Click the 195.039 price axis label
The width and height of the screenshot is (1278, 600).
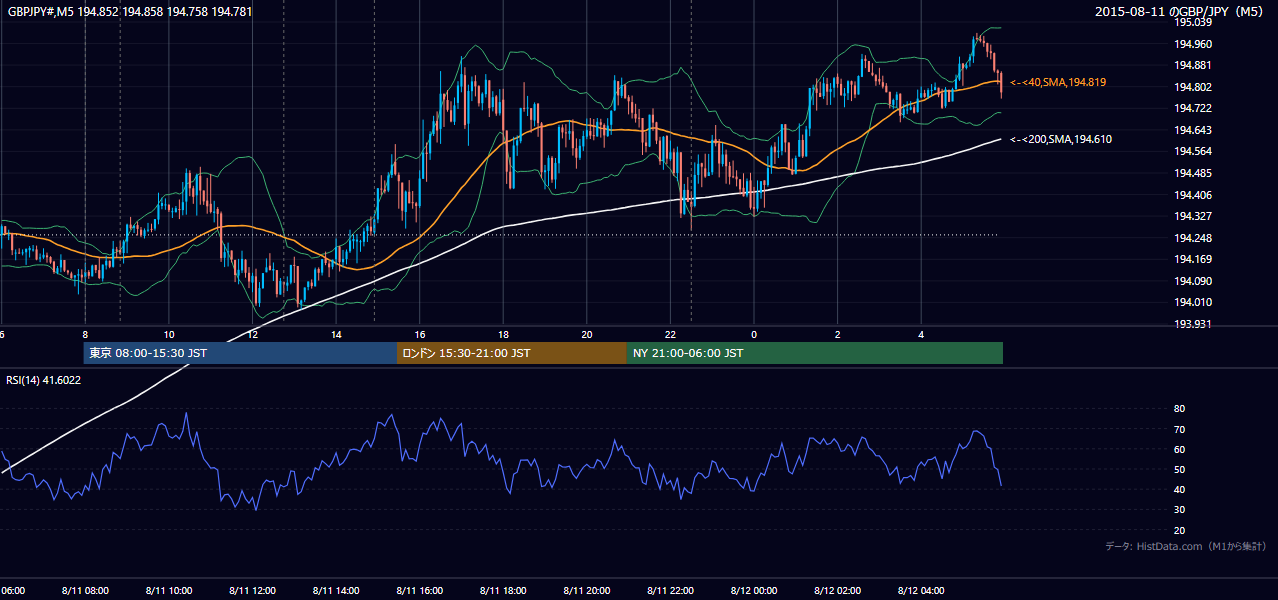(1193, 22)
